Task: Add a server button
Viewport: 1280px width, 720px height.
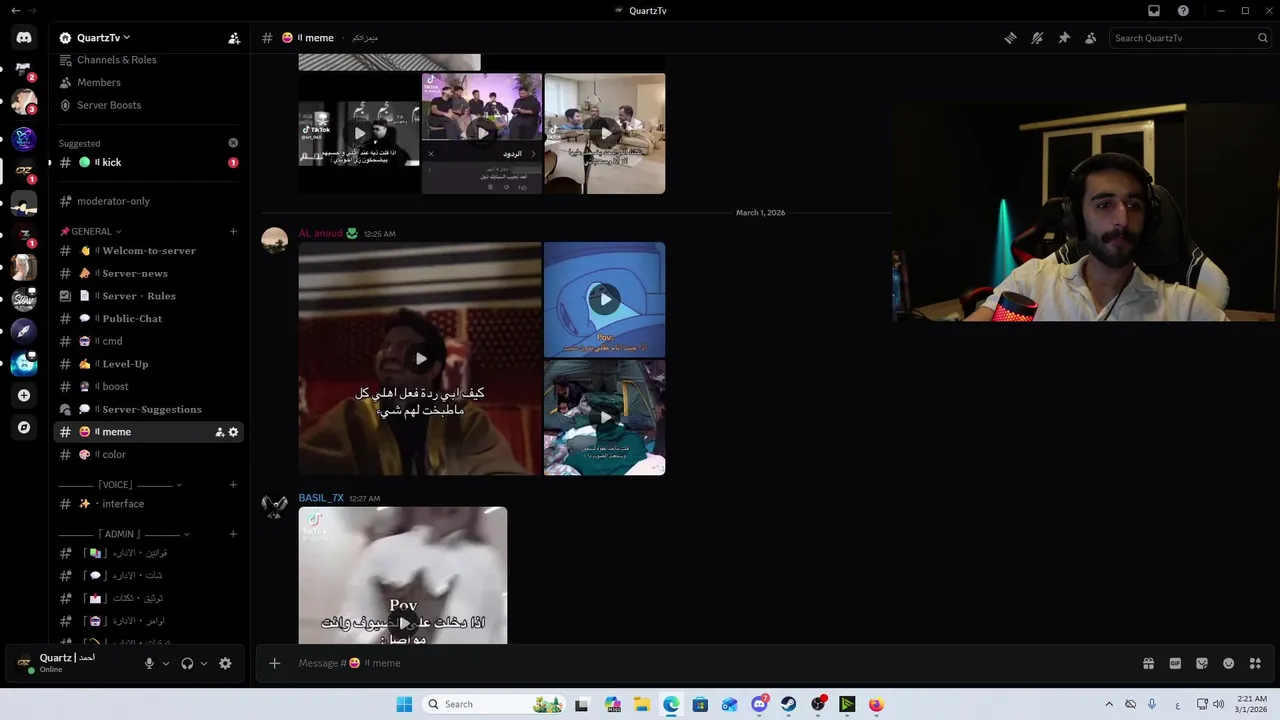Action: (24, 395)
